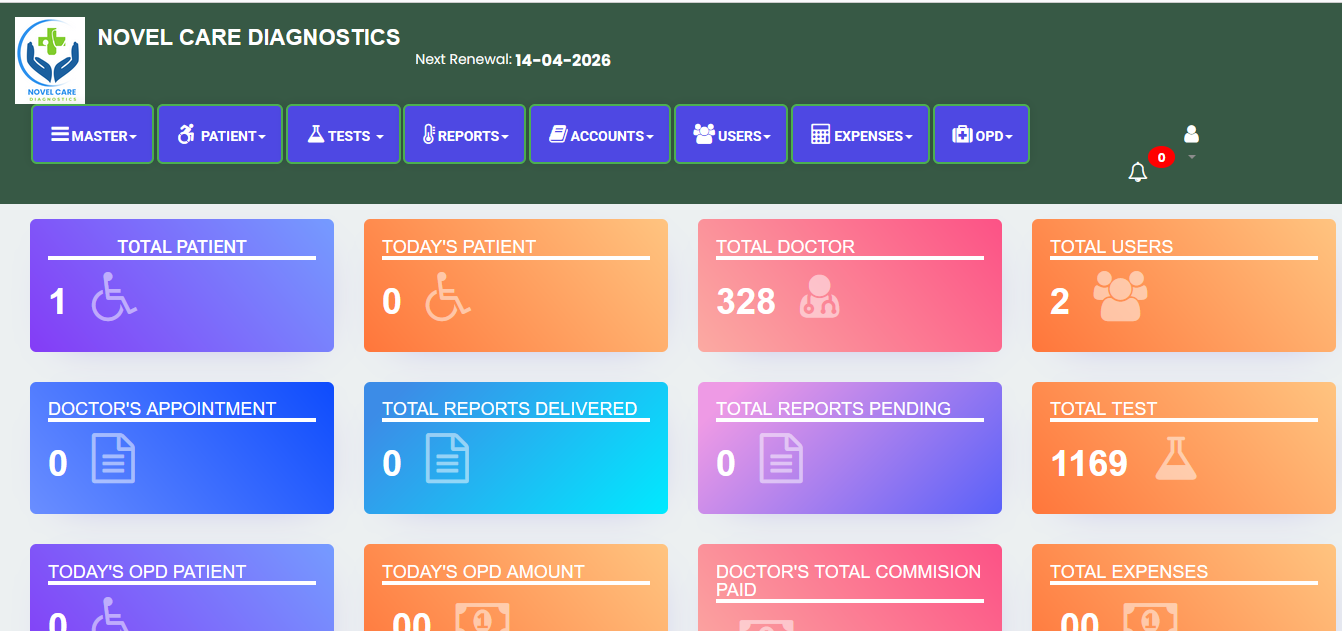The image size is (1342, 631).
Task: Click the wheelchair icon in Total Patient card
Action: (x=114, y=297)
